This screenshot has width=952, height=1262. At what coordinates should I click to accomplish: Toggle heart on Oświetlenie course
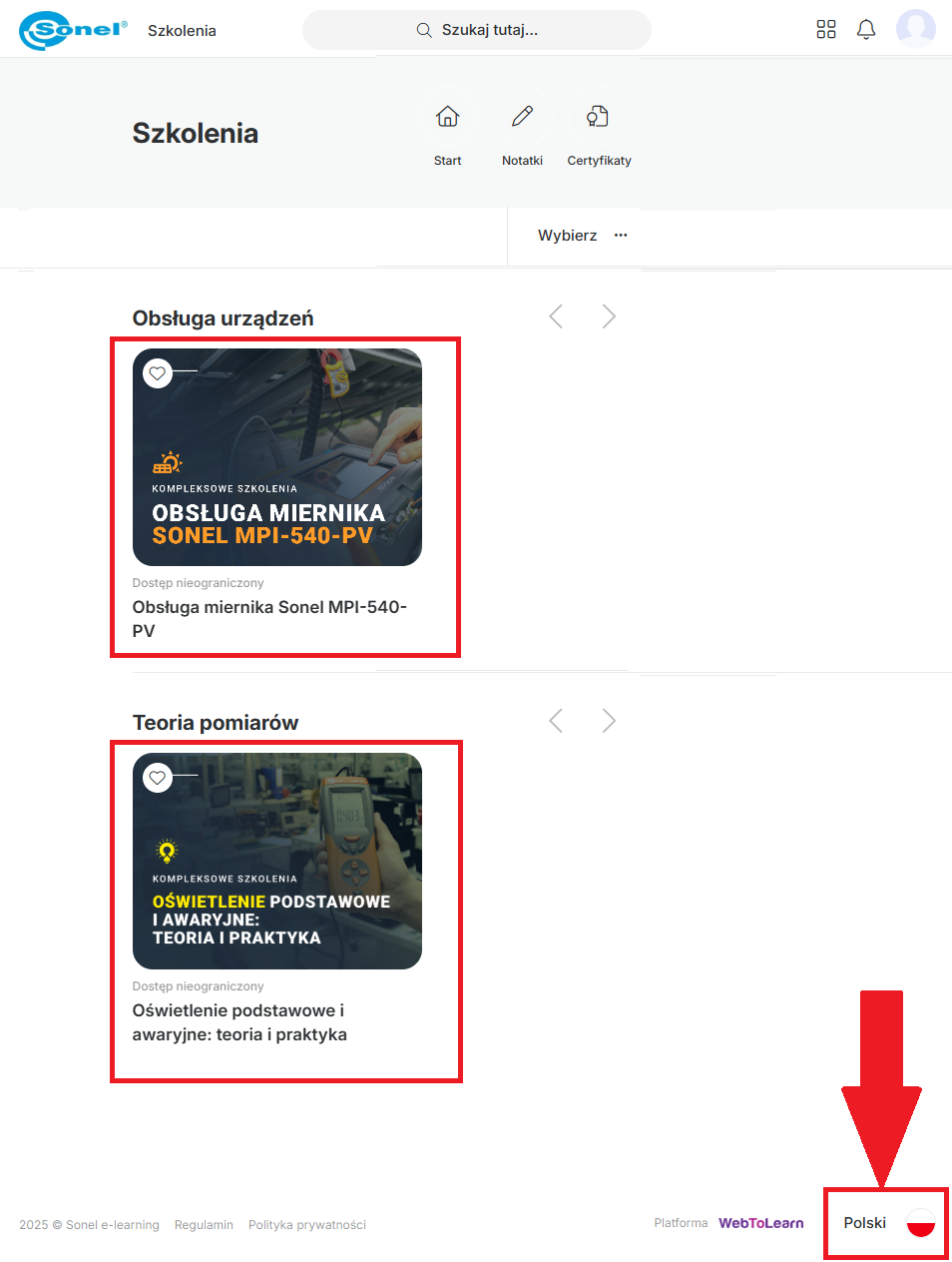(158, 777)
